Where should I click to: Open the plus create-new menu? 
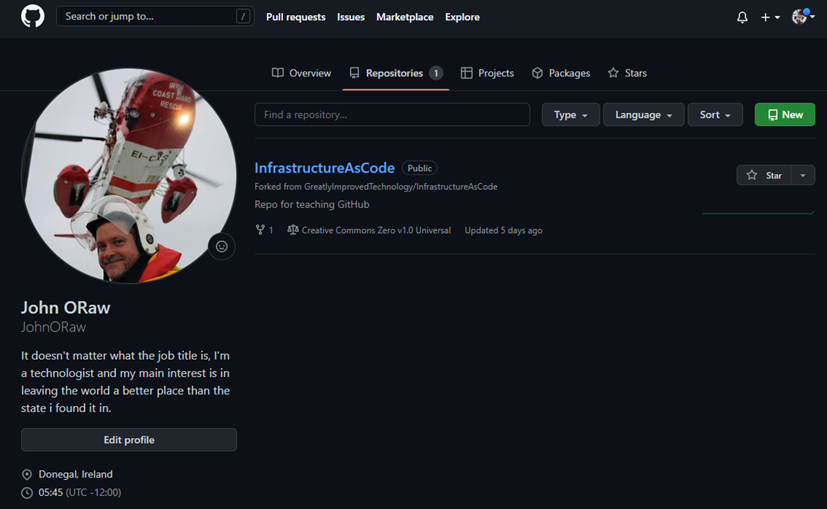(770, 17)
